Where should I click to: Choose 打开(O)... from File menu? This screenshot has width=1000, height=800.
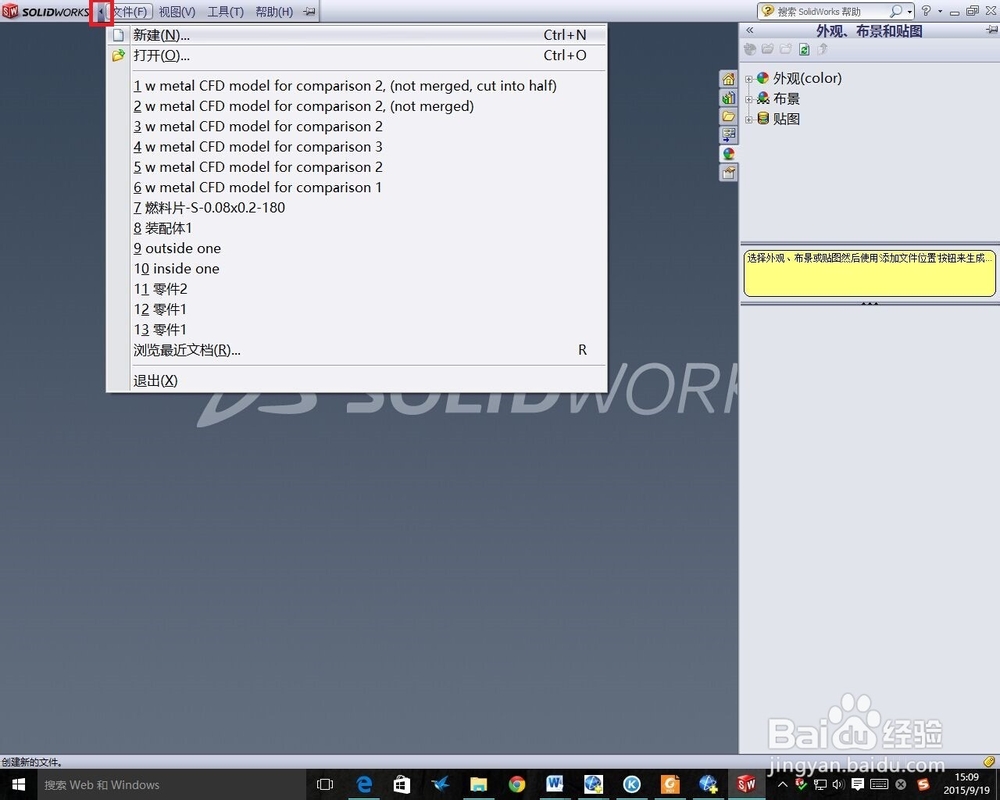[357, 56]
